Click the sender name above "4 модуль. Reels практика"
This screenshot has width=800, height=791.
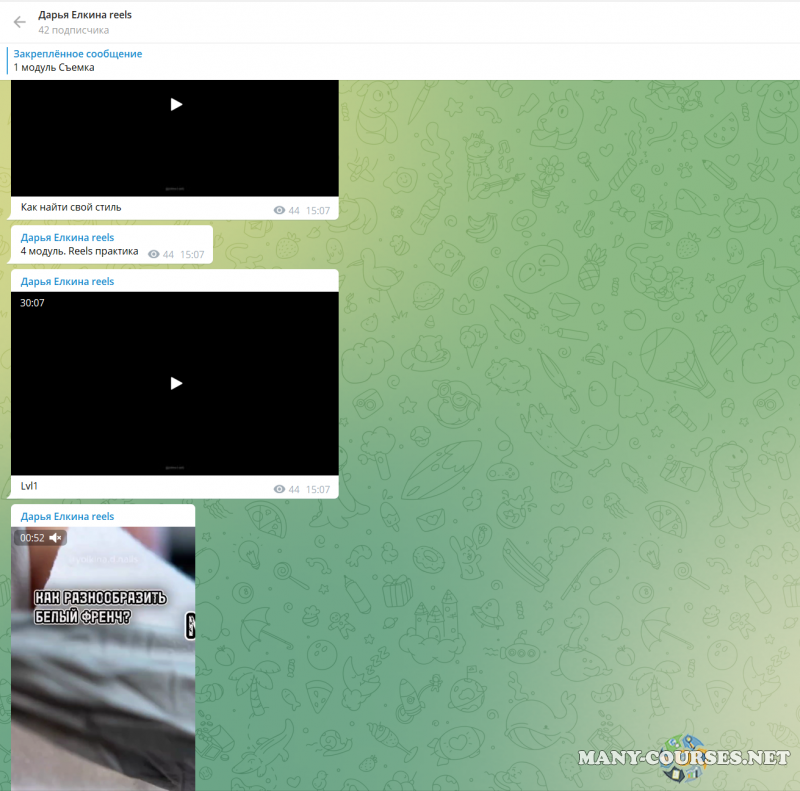click(68, 238)
